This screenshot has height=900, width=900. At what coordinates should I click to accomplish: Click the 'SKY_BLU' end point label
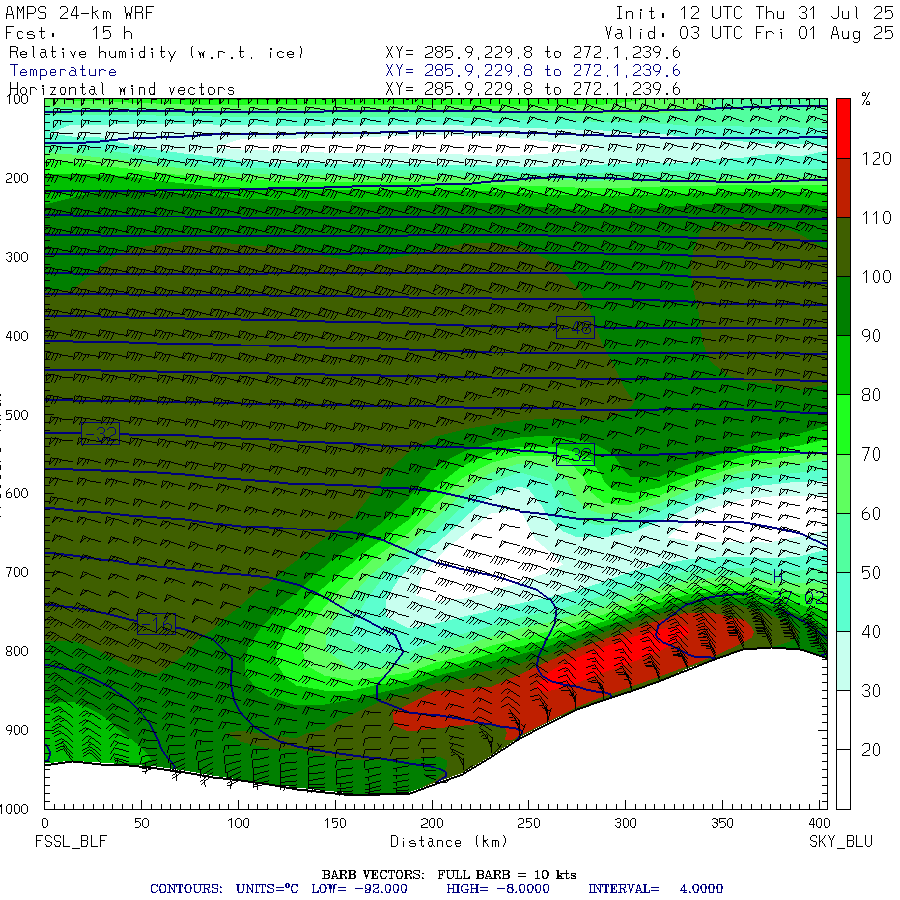coord(841,841)
